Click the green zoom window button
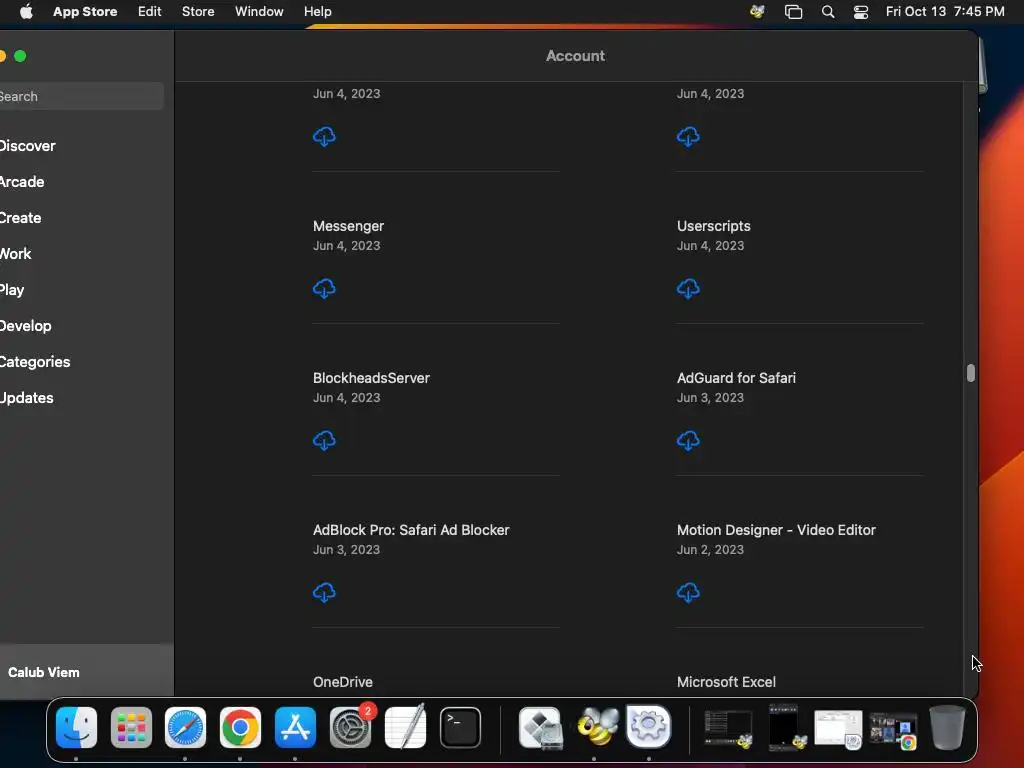 (20, 56)
